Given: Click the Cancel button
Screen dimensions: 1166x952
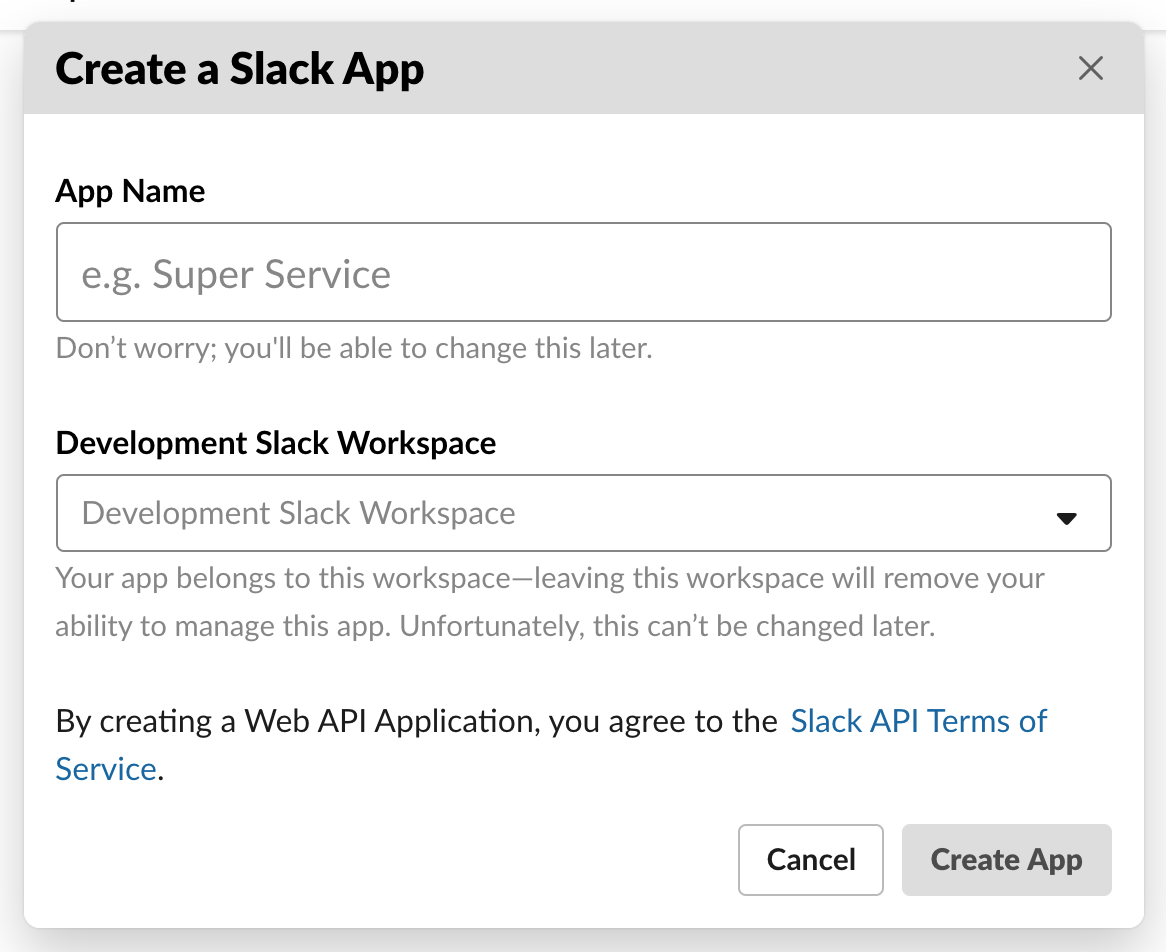Looking at the screenshot, I should click(x=810, y=860).
